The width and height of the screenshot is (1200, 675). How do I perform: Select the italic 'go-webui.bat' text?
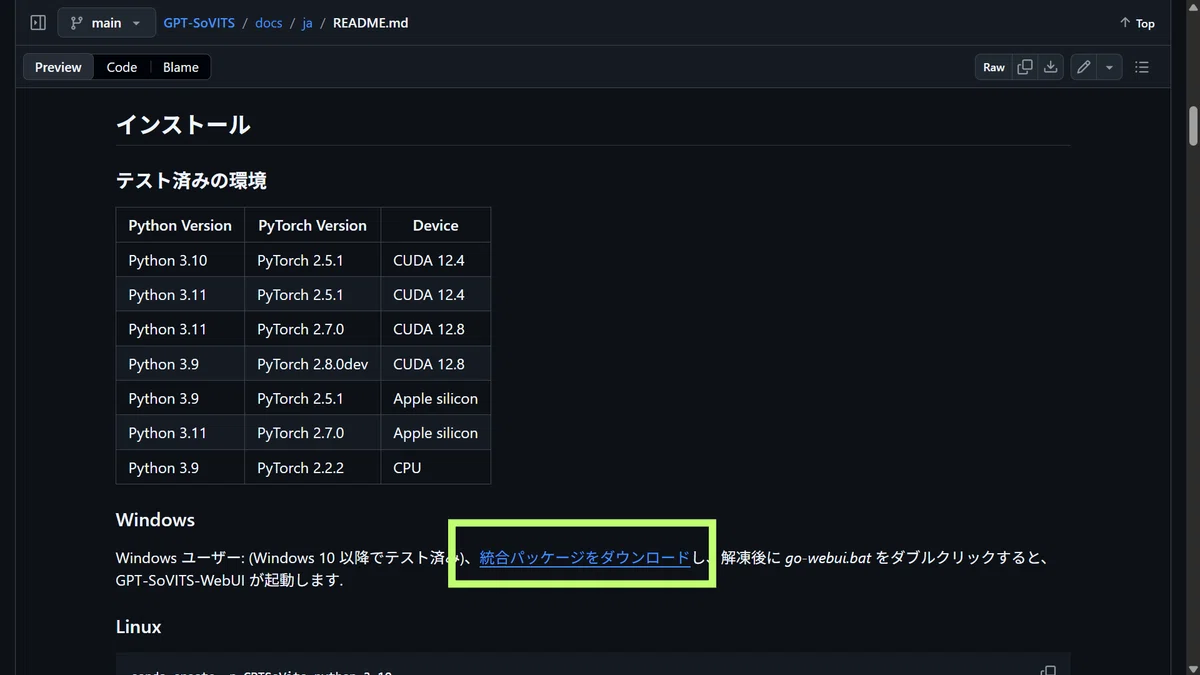click(828, 558)
